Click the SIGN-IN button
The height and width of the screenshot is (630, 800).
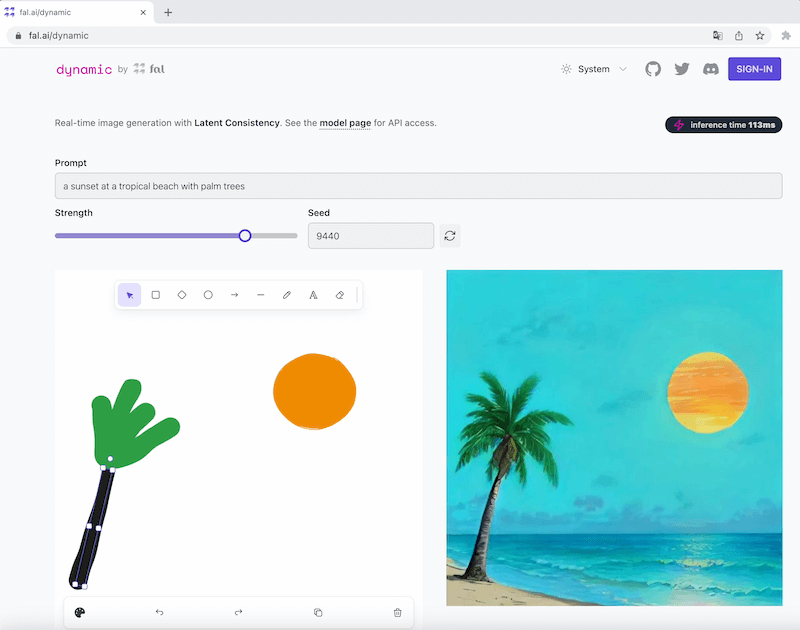[x=754, y=69]
